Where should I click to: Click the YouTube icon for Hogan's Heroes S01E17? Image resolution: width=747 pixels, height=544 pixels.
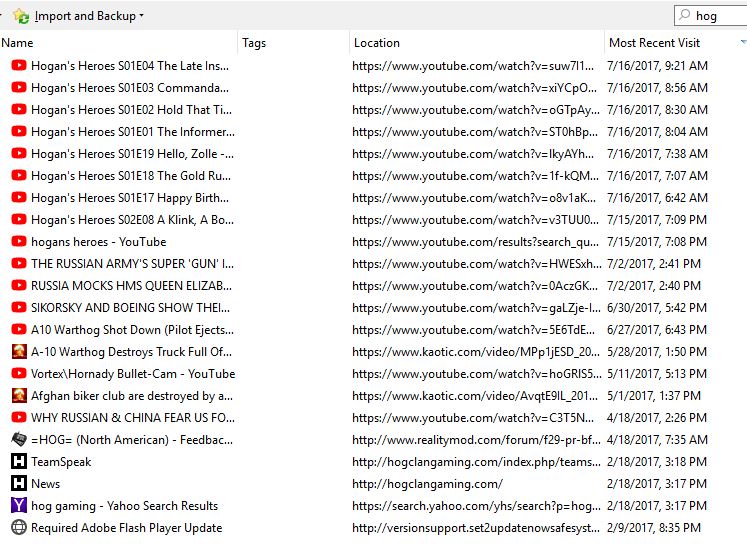19,197
